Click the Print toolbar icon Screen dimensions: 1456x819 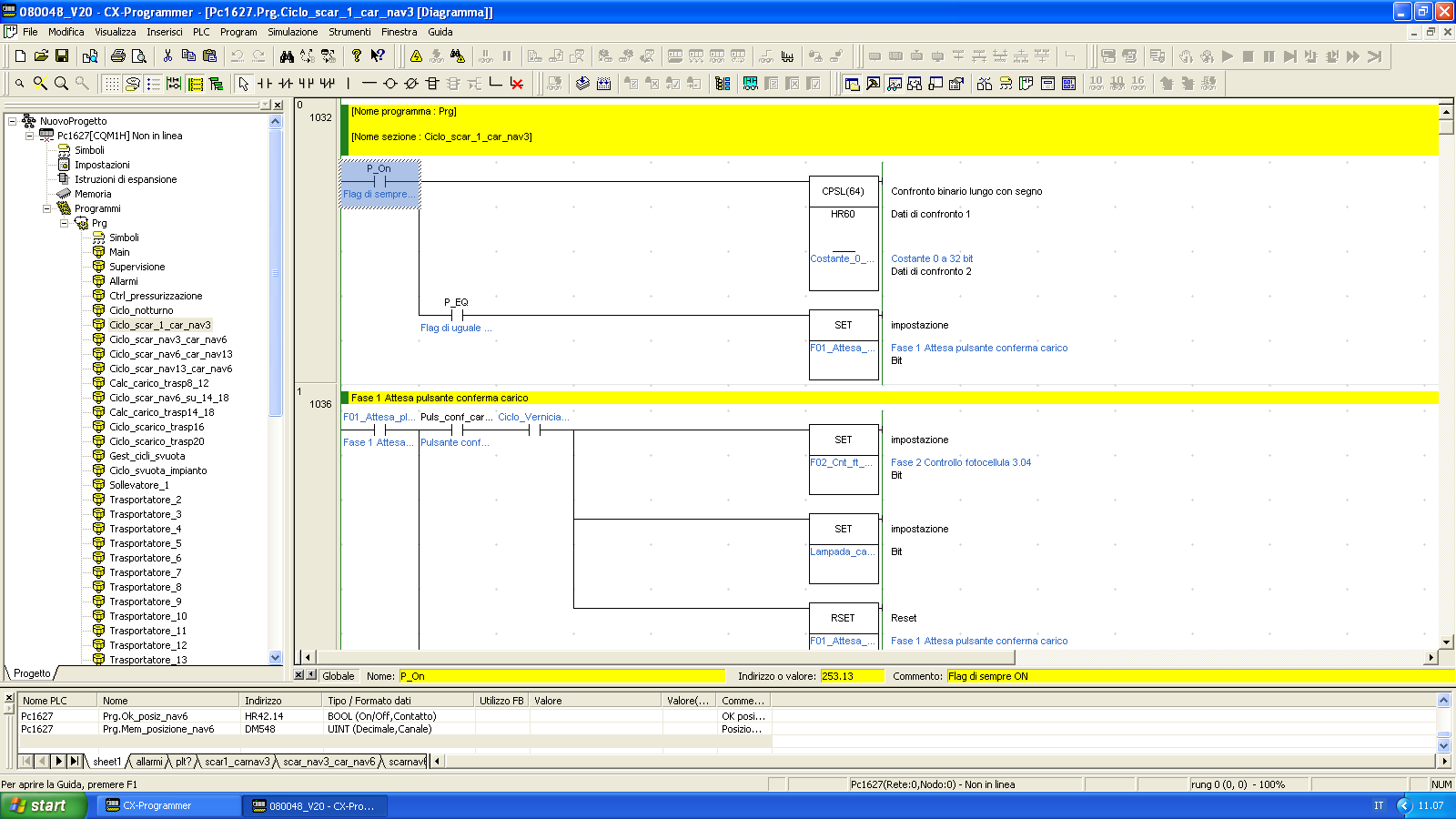(x=117, y=56)
